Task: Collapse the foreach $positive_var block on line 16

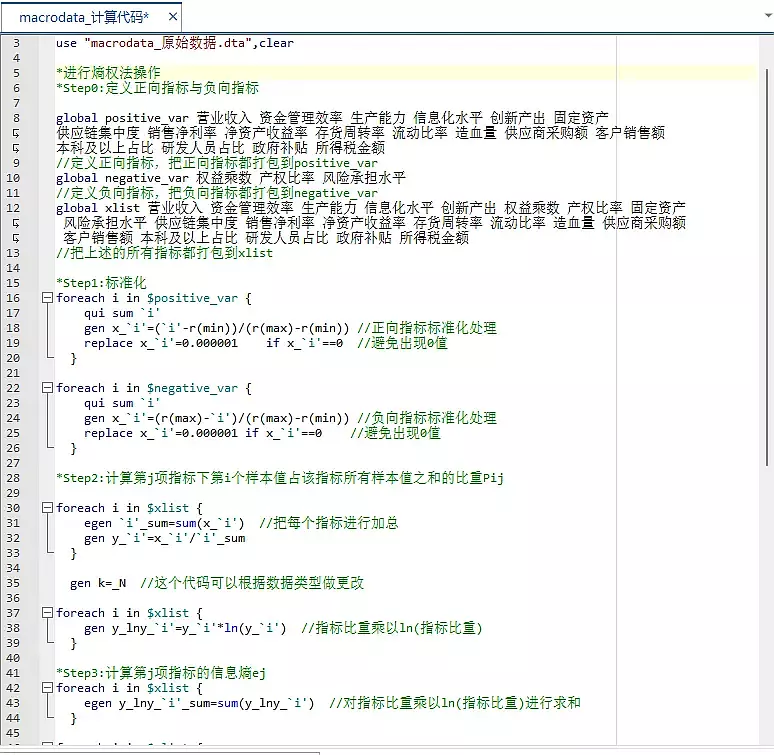Action: tap(47, 298)
